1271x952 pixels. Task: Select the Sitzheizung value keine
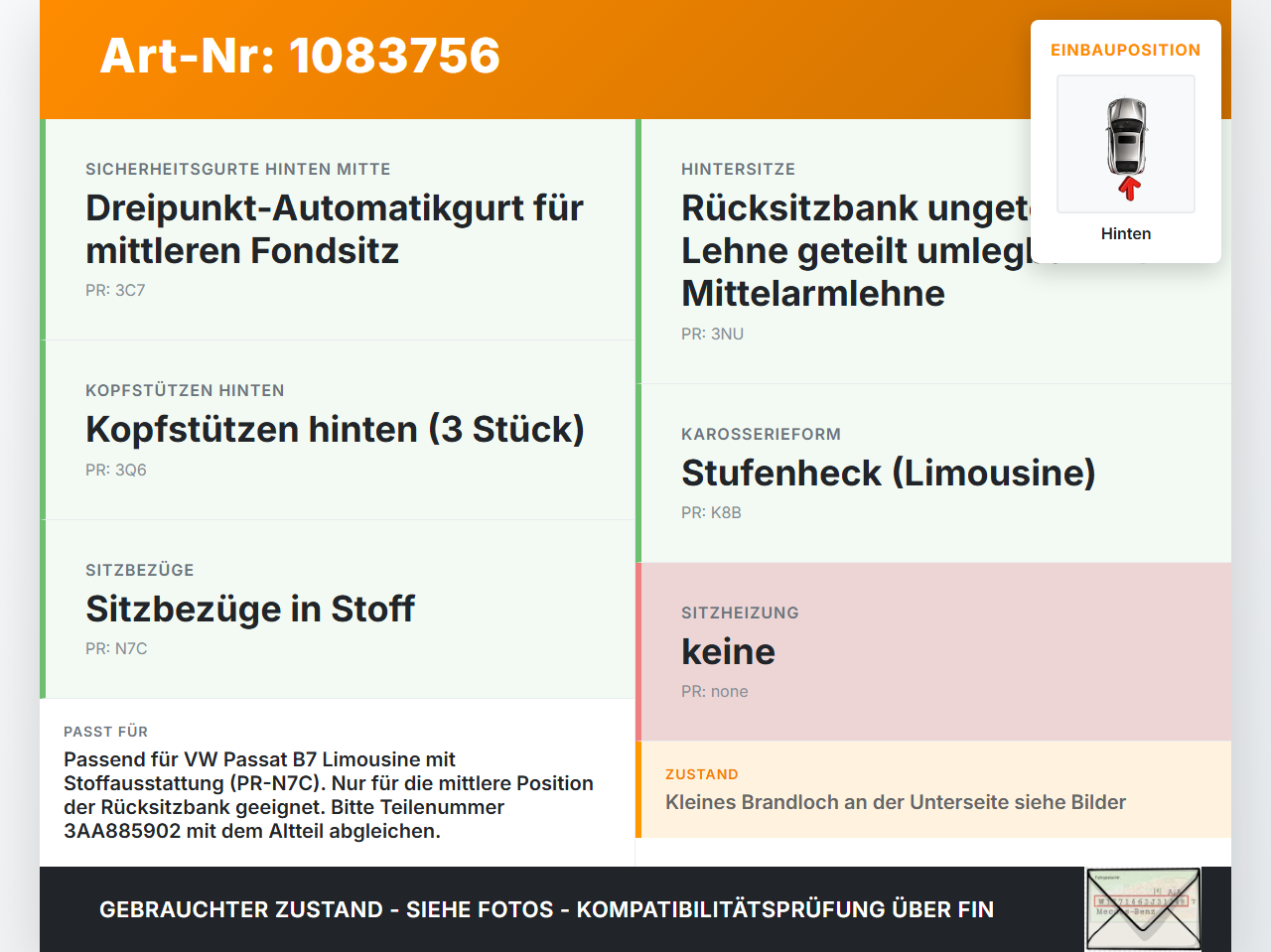[728, 651]
